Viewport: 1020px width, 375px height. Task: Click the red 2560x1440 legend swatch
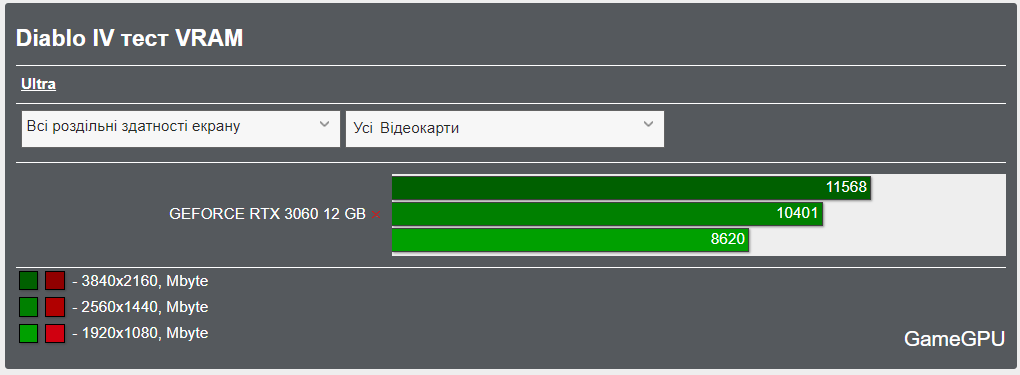55,307
